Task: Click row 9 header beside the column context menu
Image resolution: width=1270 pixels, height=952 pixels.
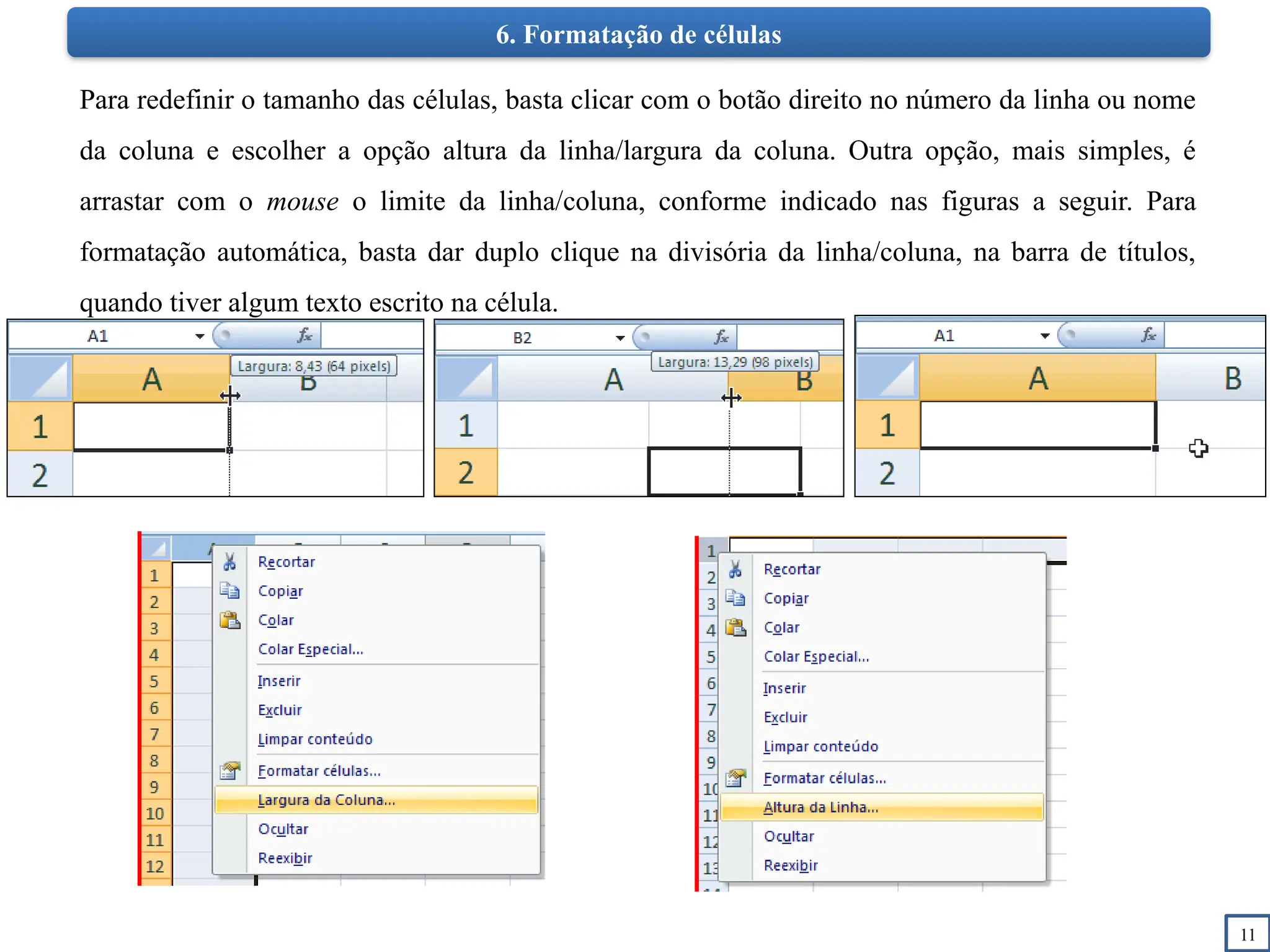Action: (155, 787)
